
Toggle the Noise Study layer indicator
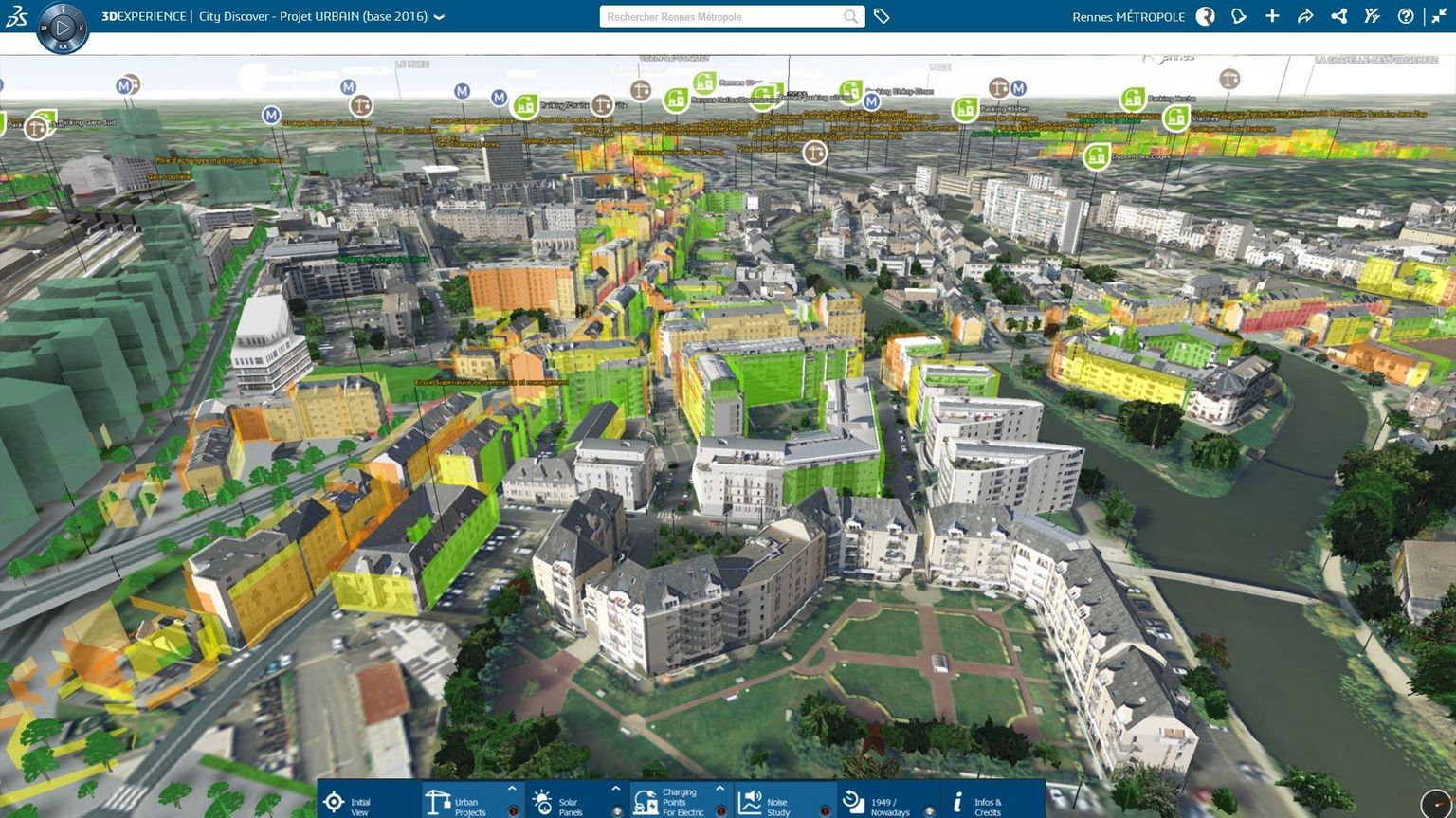click(825, 810)
